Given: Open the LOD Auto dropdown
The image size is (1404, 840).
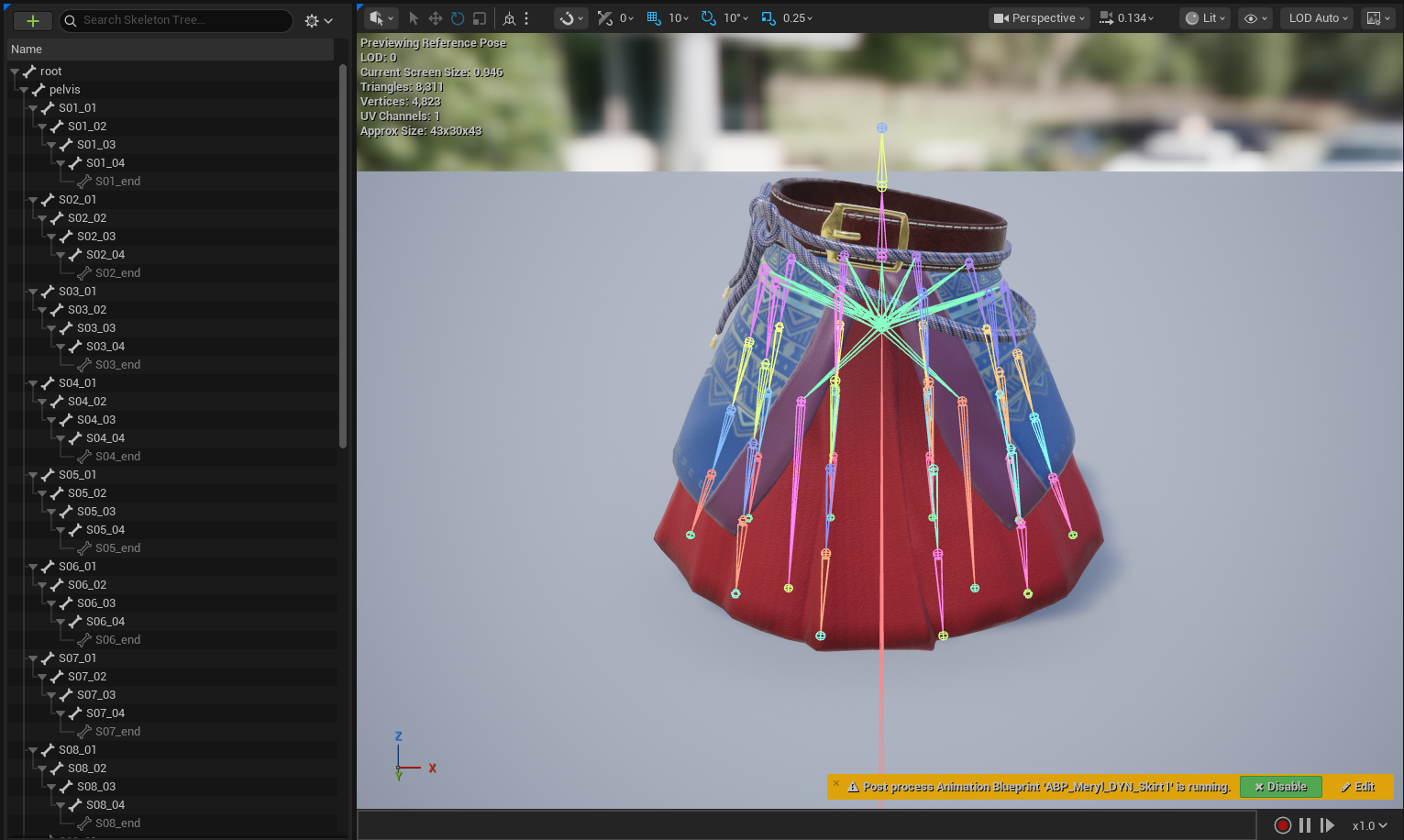Looking at the screenshot, I should click(1317, 18).
